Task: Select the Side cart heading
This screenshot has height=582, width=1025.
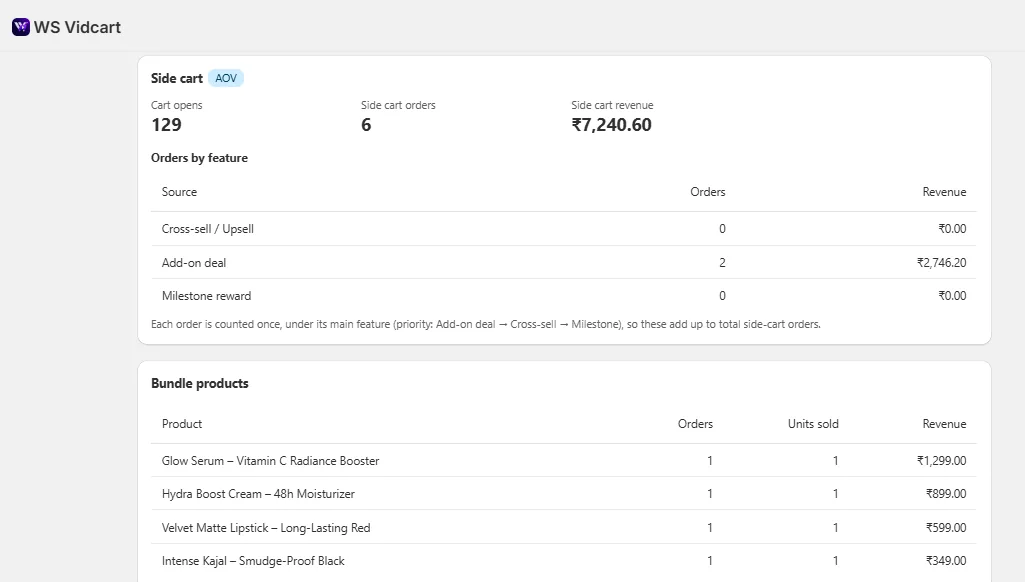Action: (x=176, y=78)
